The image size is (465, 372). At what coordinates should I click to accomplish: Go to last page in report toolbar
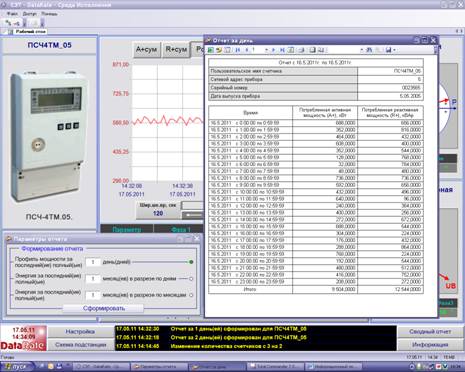(x=282, y=50)
